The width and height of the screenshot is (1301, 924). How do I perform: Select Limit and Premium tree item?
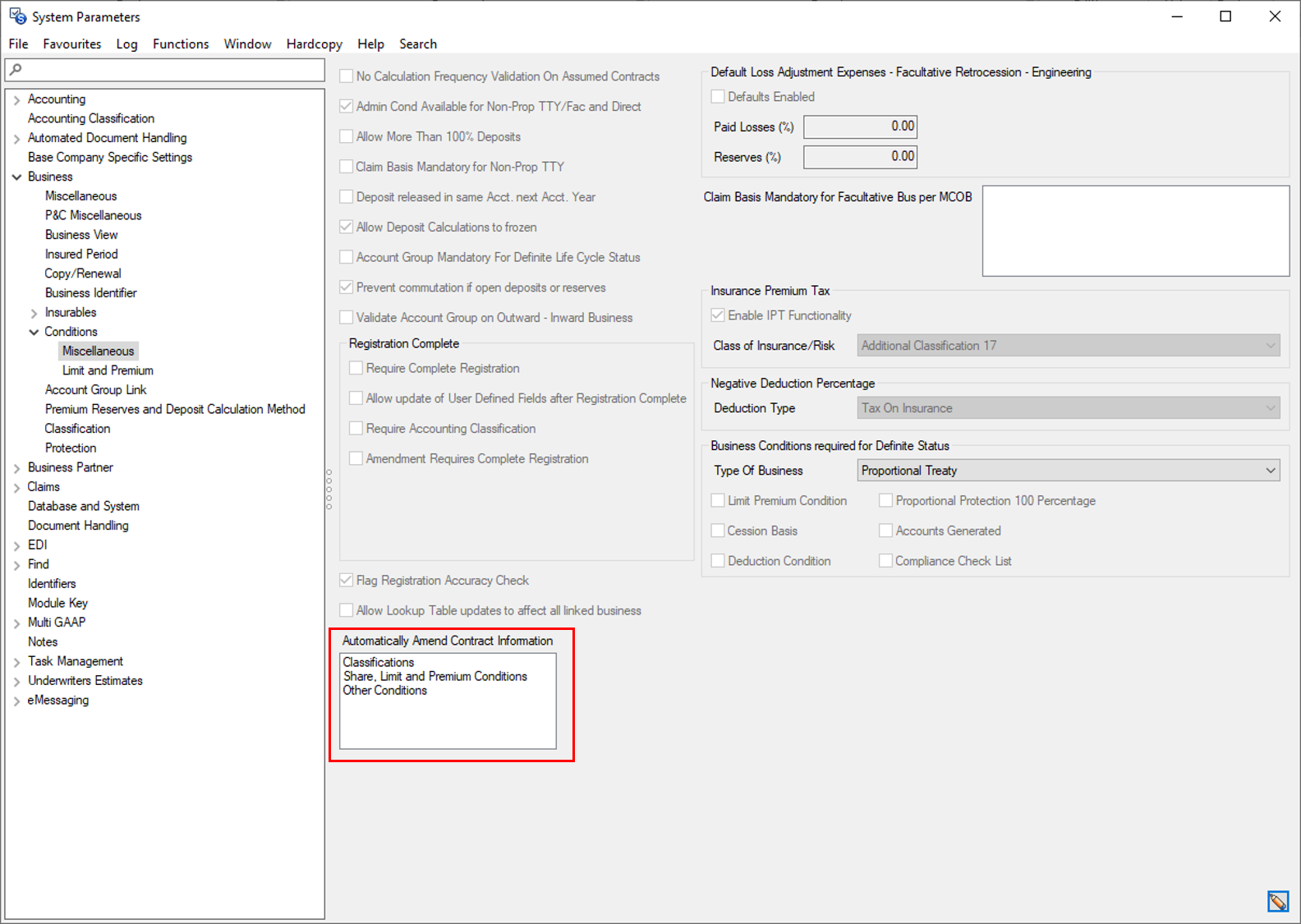click(108, 370)
